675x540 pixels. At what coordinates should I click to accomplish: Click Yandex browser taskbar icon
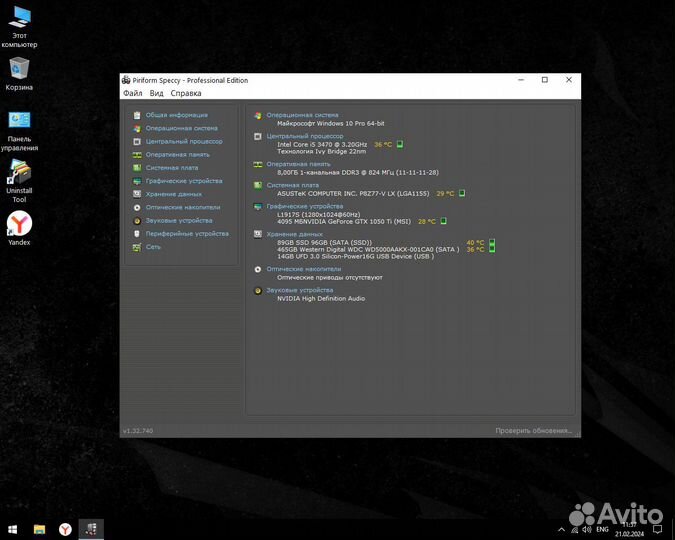[x=65, y=529]
